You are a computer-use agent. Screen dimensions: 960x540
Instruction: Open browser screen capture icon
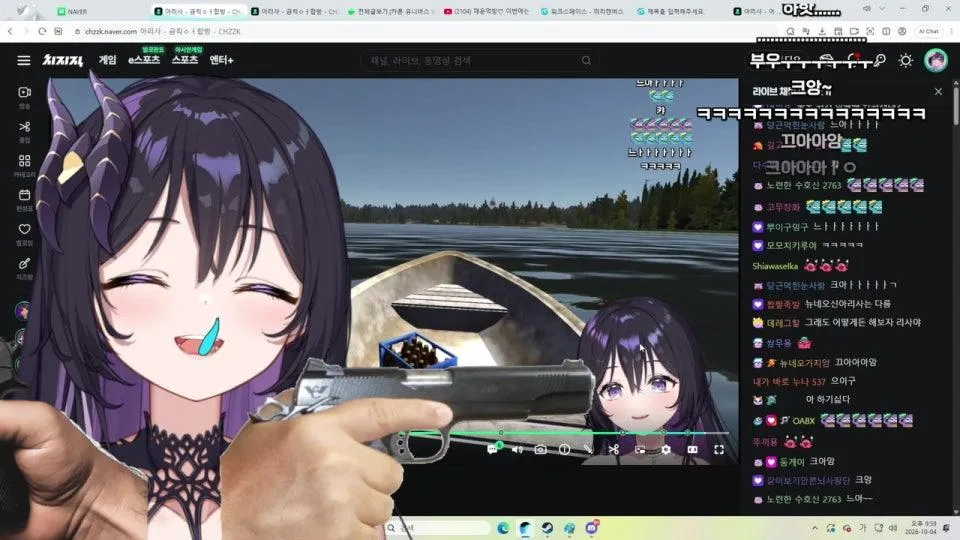870,31
